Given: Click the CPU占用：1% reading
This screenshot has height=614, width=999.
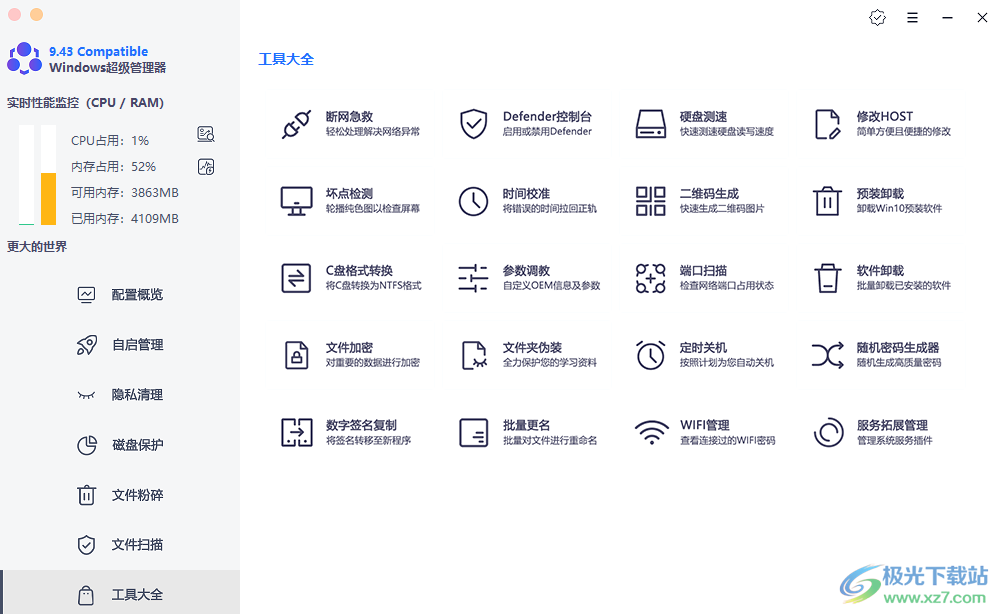Looking at the screenshot, I should [x=110, y=141].
